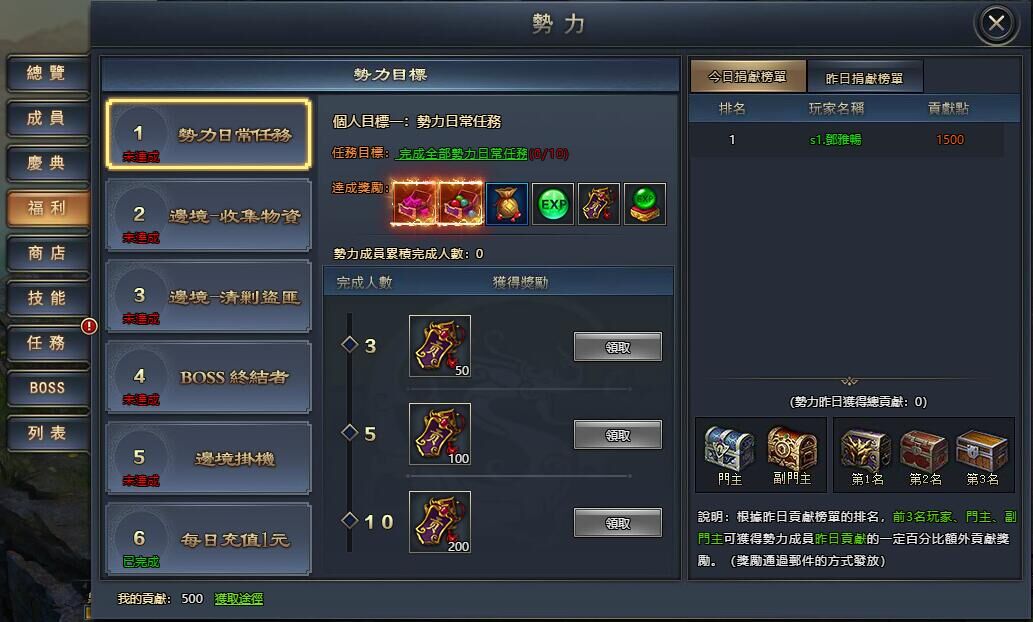Viewport: 1033px width, 622px height.
Task: Select the gold coin bag reward icon
Action: tap(507, 204)
